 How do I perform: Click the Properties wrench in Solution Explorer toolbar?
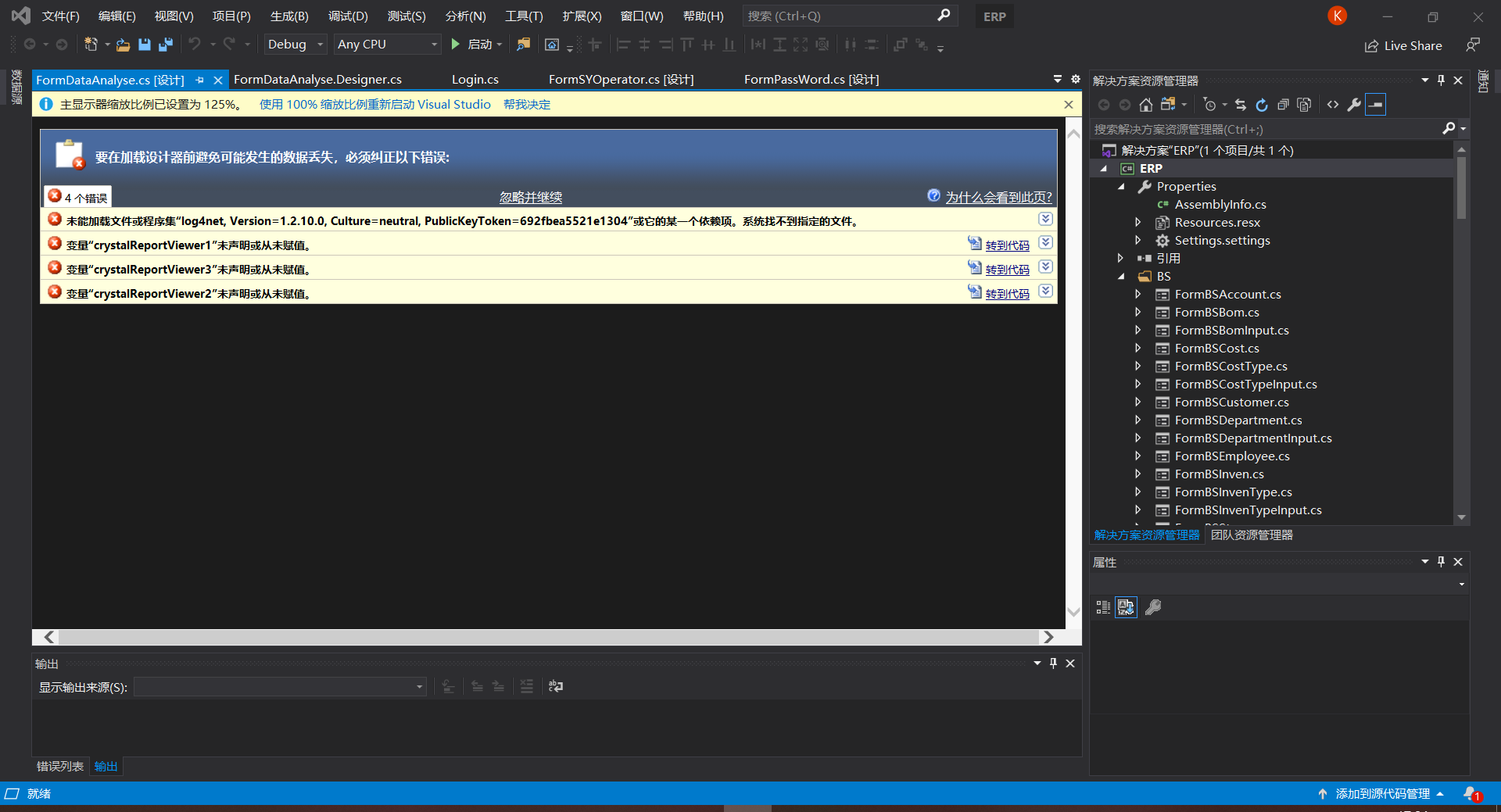point(1354,105)
